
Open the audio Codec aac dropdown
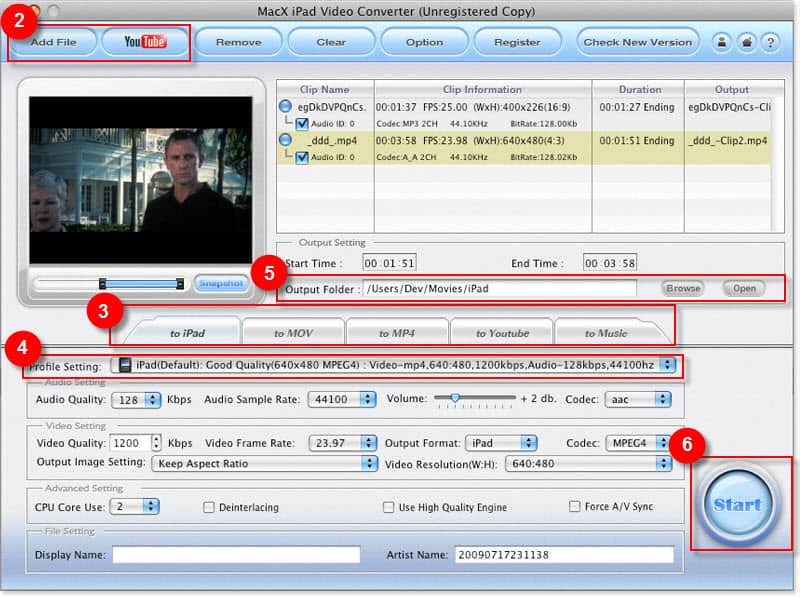point(638,399)
